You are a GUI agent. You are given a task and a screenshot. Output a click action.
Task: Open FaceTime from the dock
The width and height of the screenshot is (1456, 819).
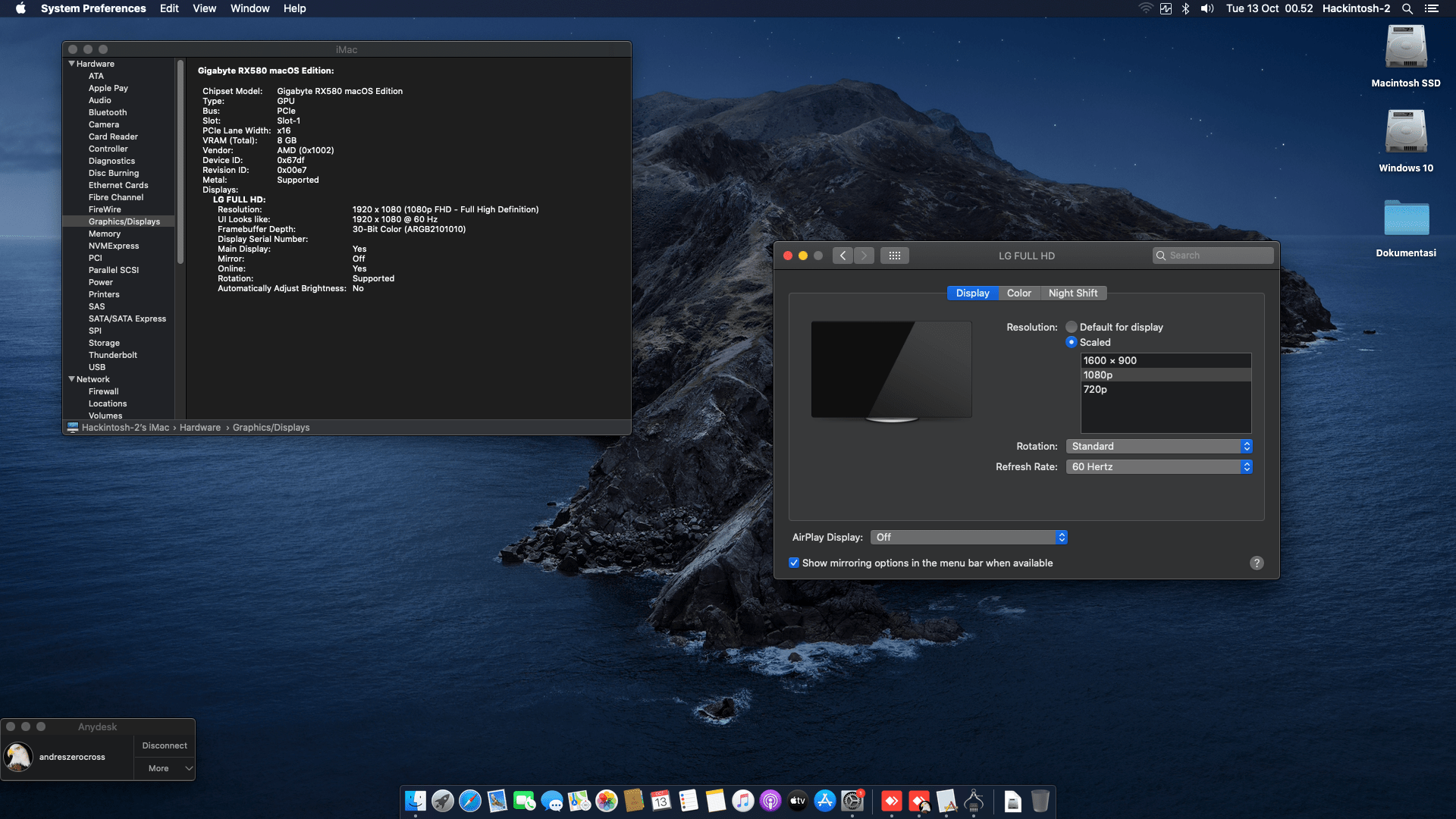tap(525, 801)
